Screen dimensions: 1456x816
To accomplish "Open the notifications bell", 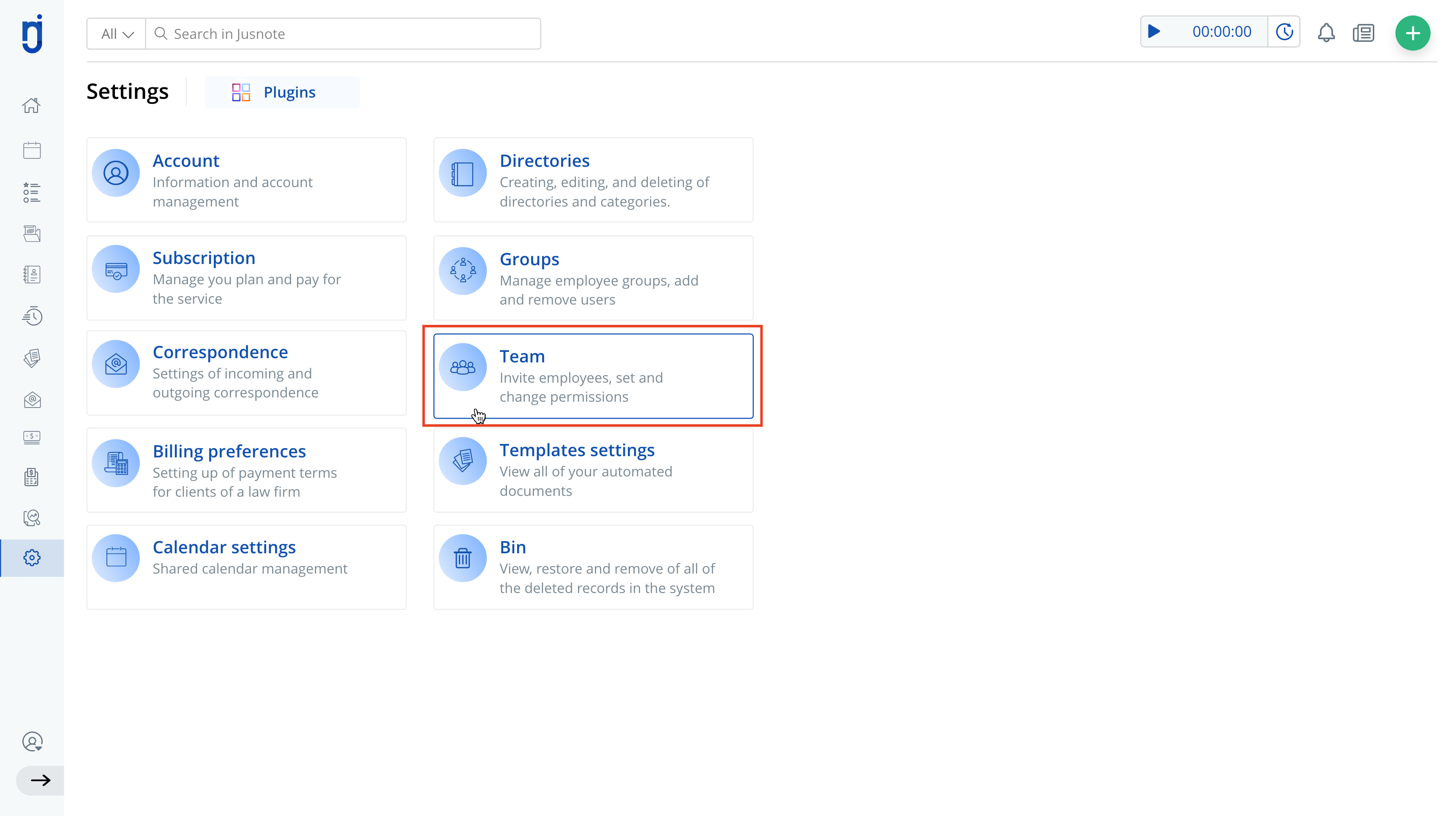I will (x=1326, y=33).
